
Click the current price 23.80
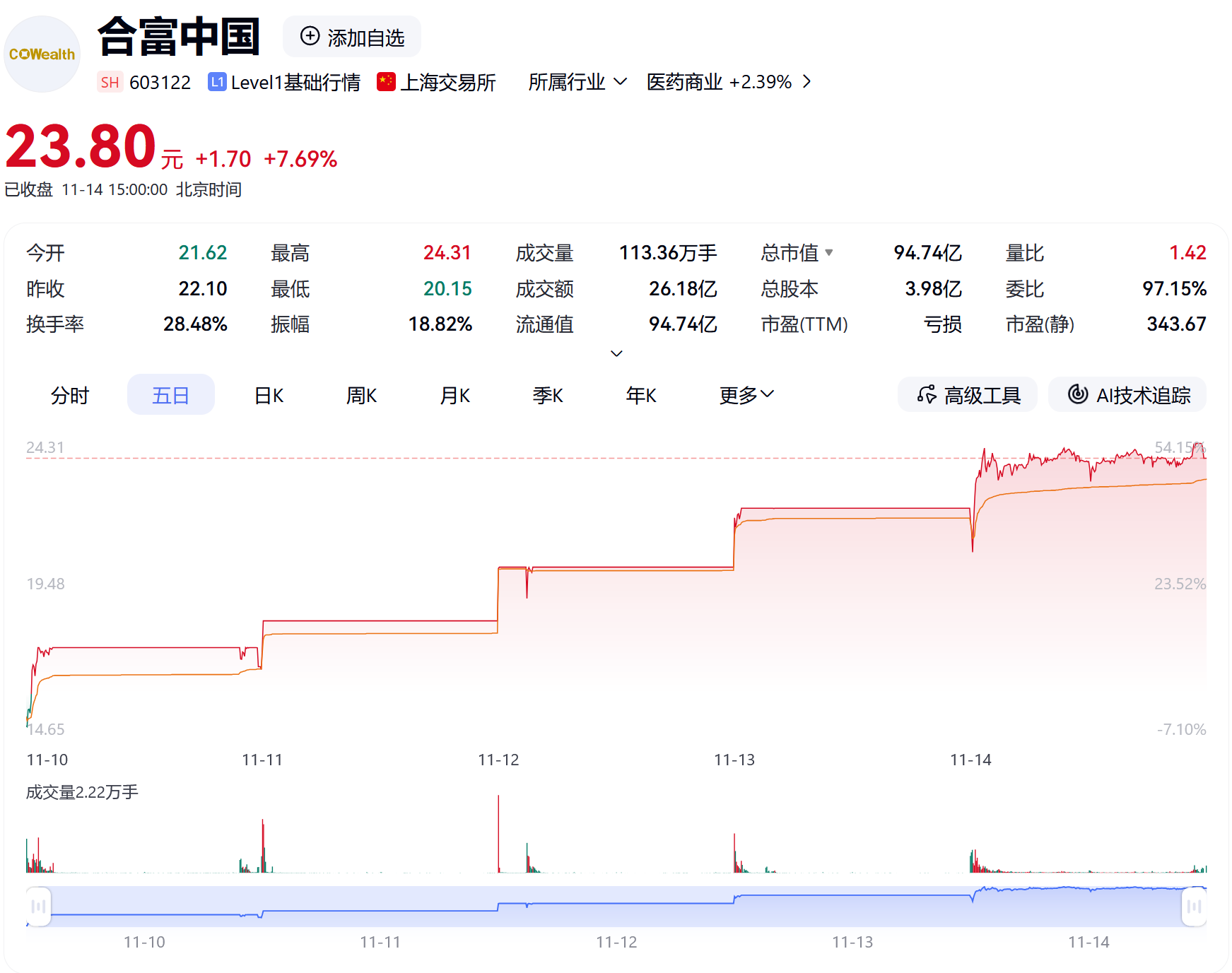[81, 146]
